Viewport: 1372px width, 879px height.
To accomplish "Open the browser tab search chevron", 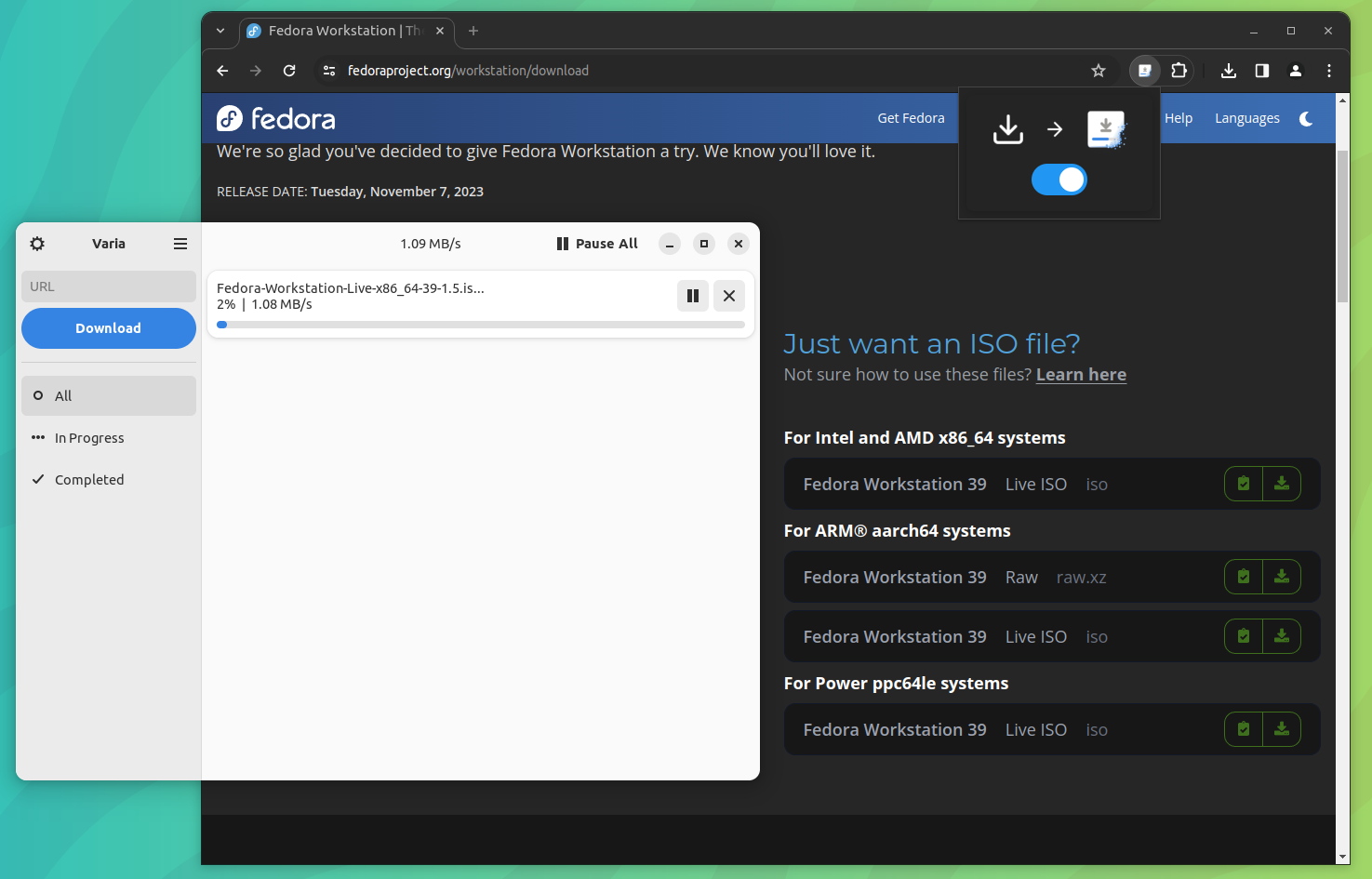I will point(220,30).
